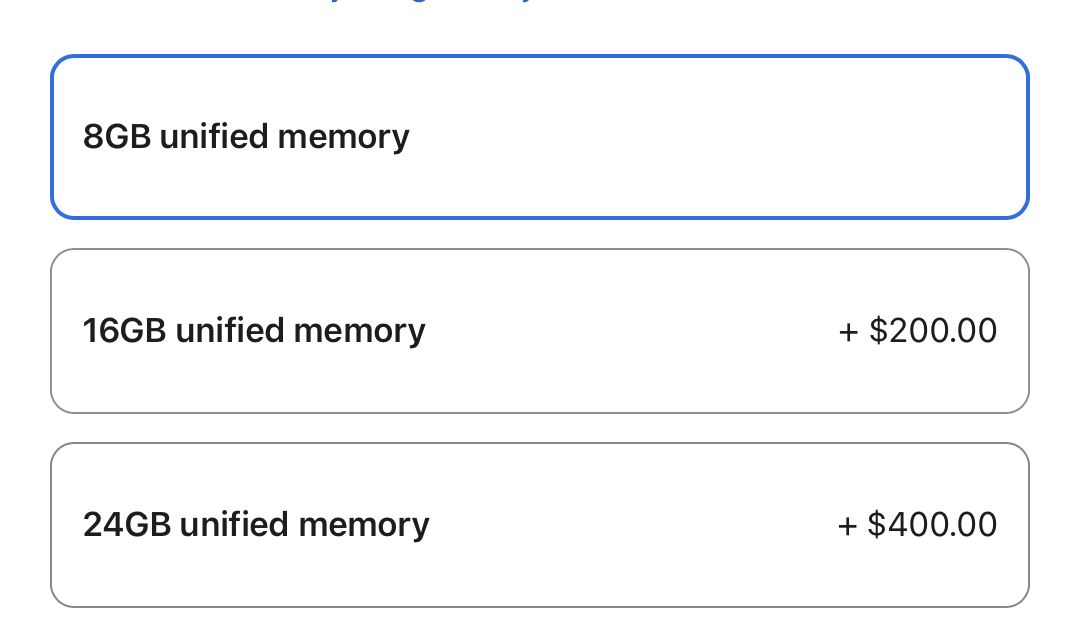Click the "8GB unified memory" label text

click(246, 137)
